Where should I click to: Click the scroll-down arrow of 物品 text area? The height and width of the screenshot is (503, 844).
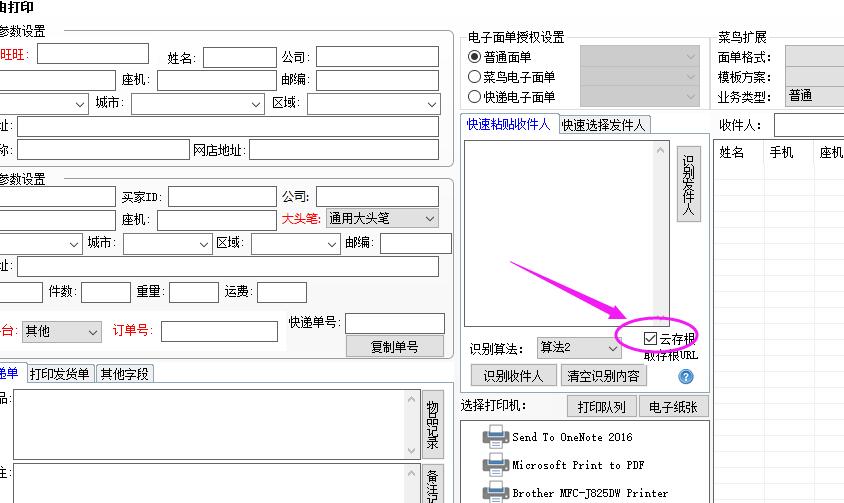[411, 451]
